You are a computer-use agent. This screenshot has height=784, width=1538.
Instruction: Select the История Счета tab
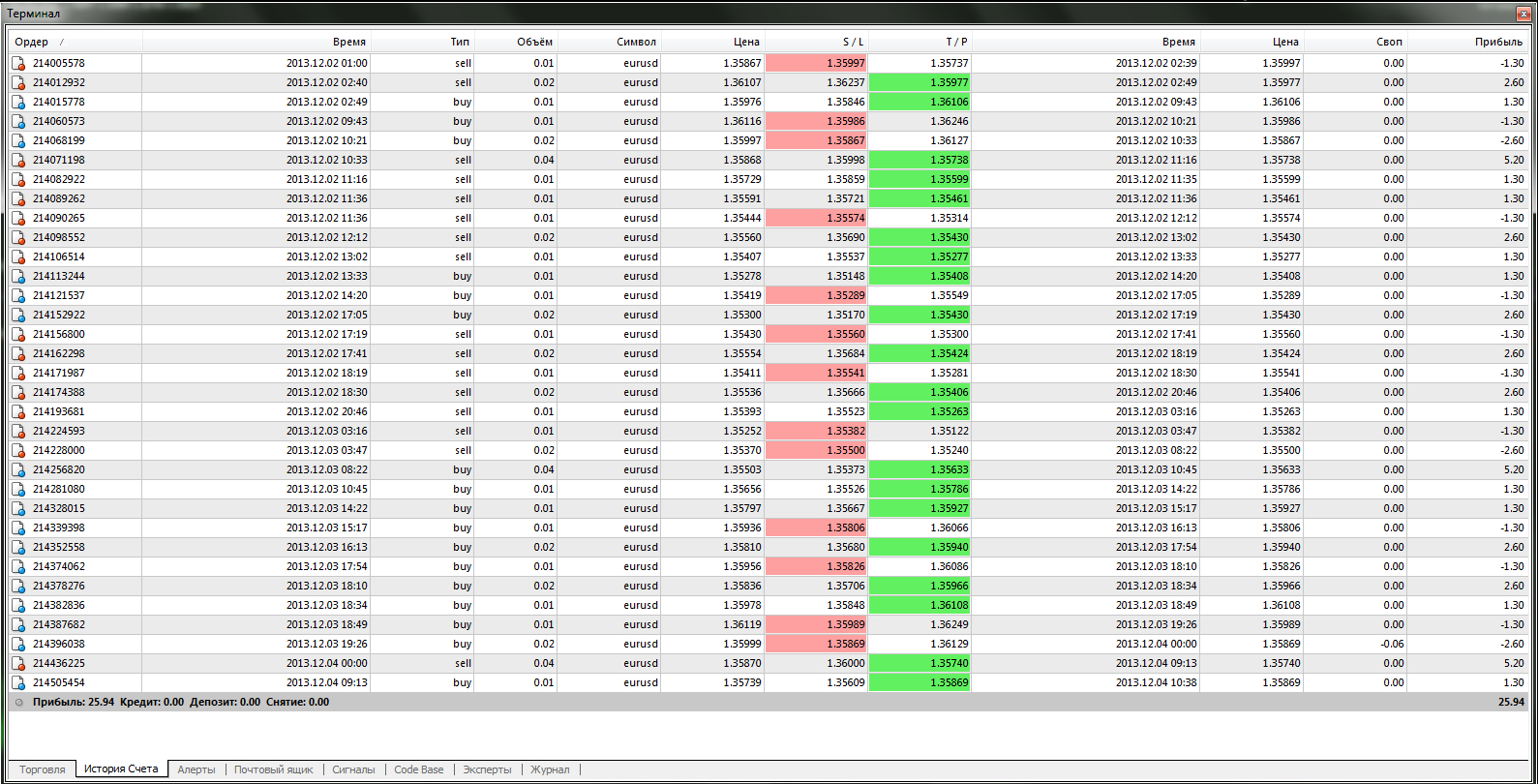pyautogui.click(x=121, y=769)
